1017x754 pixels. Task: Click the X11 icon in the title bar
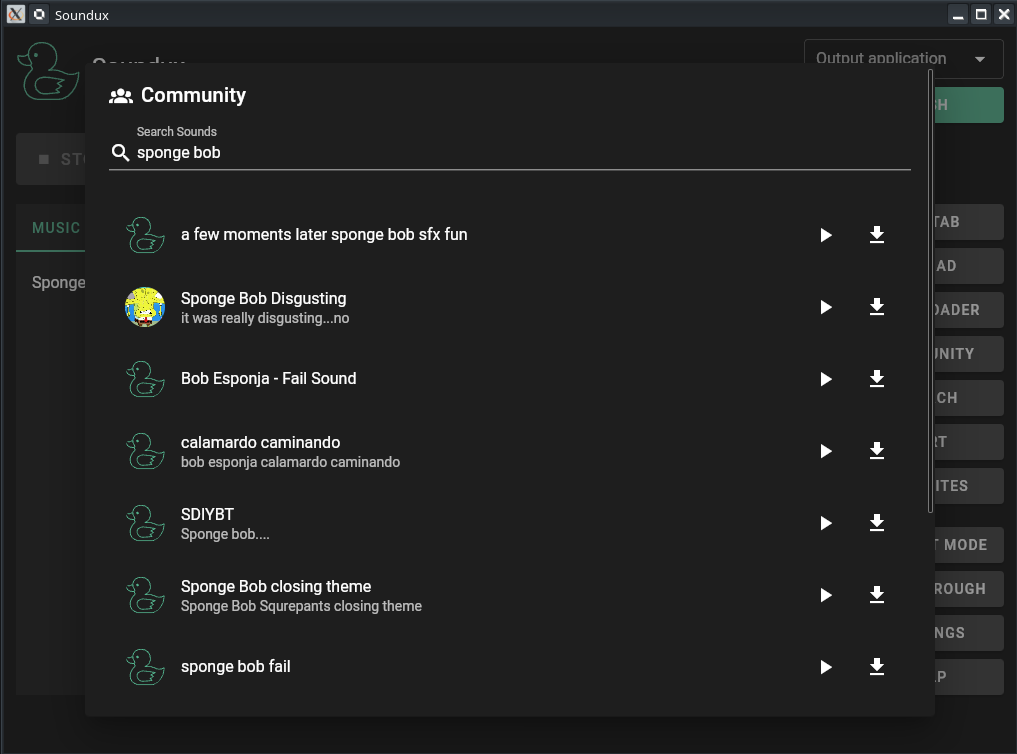click(x=16, y=14)
